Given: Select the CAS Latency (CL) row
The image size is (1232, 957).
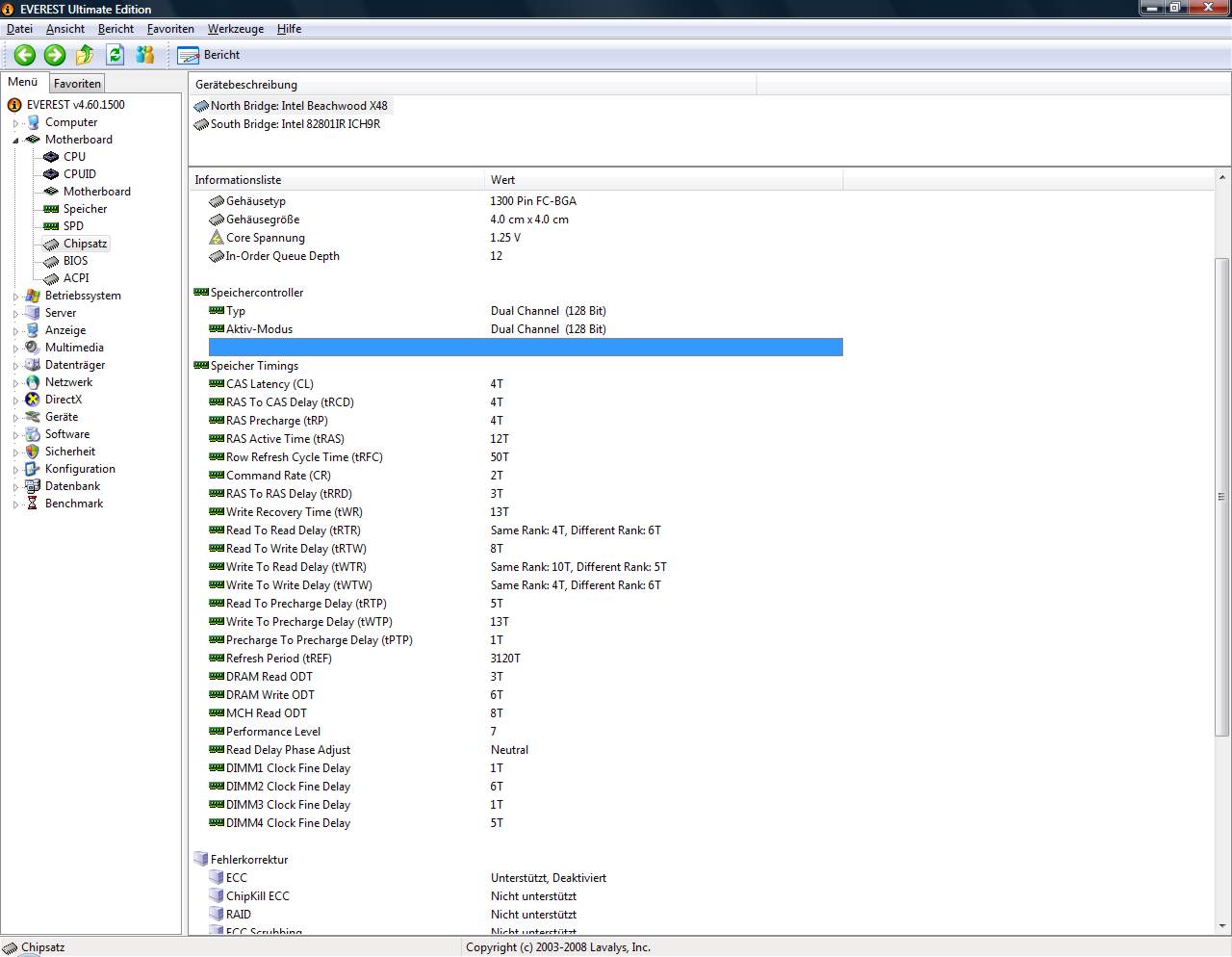Looking at the screenshot, I should click(526, 384).
